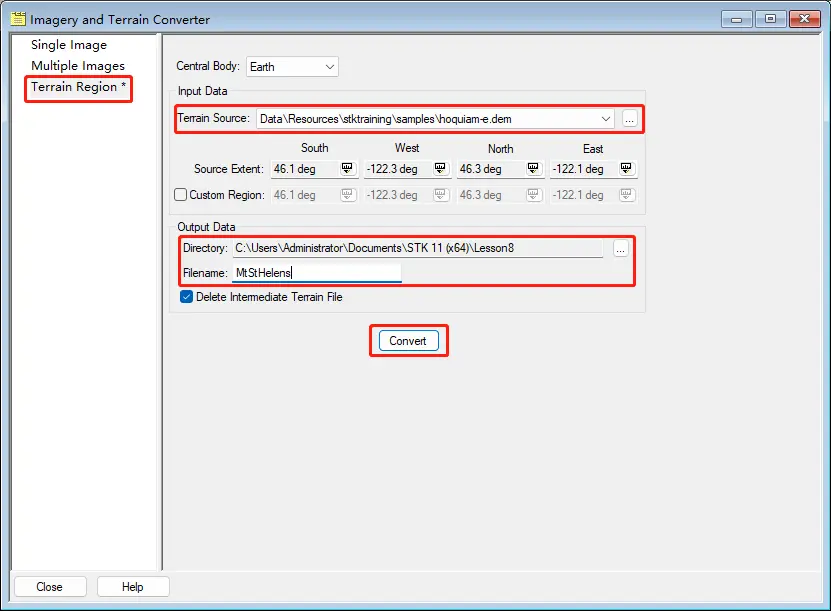
Task: Expand the Central Body dropdown
Action: pyautogui.click(x=292, y=67)
